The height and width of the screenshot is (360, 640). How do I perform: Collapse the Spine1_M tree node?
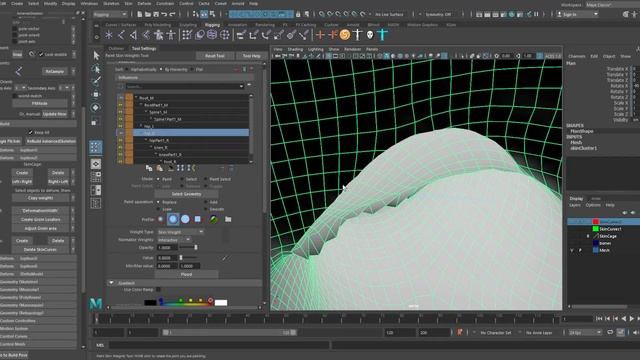coord(146,112)
